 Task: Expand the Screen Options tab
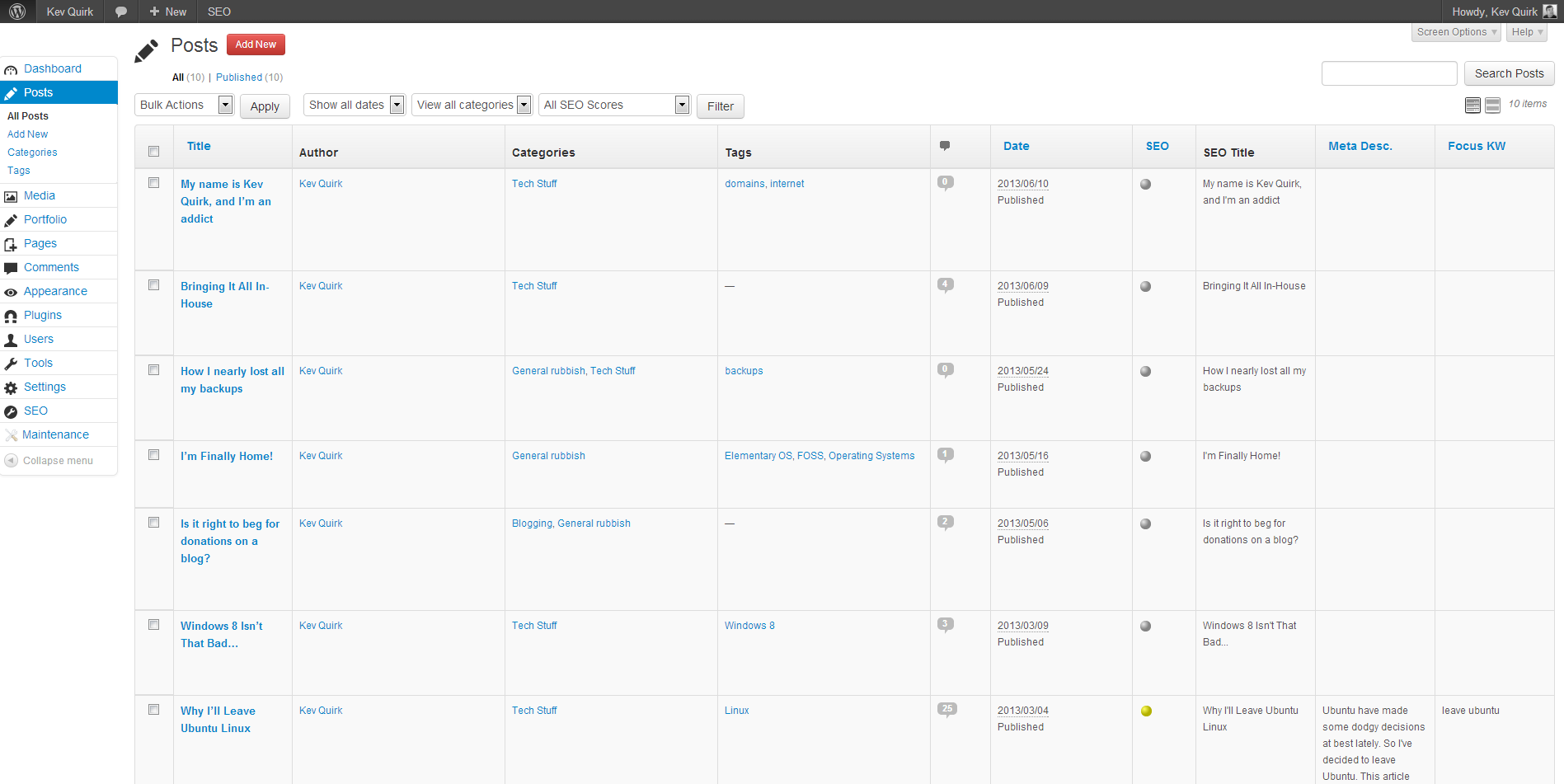pyautogui.click(x=1456, y=32)
